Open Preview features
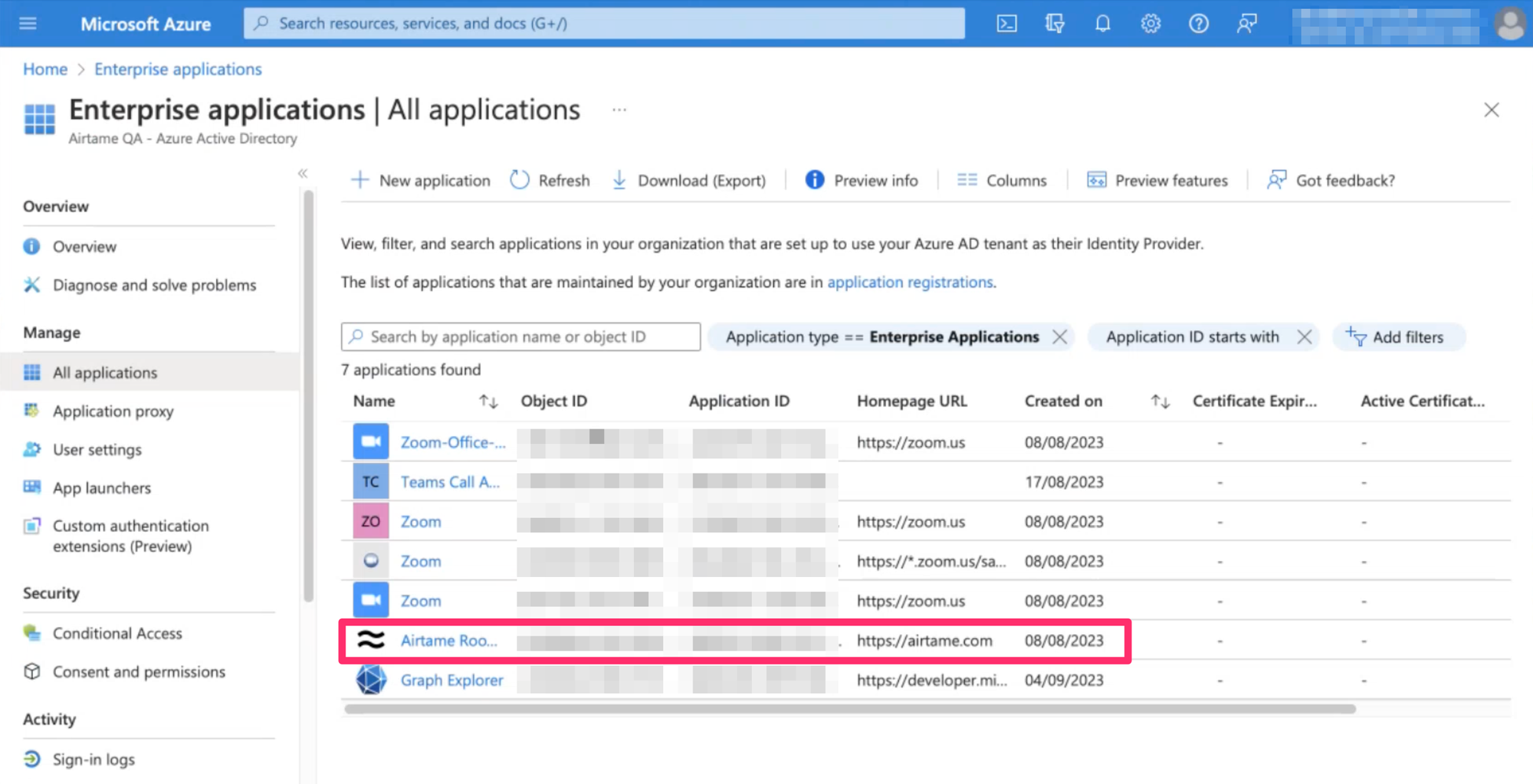The image size is (1533, 784). pos(1157,181)
